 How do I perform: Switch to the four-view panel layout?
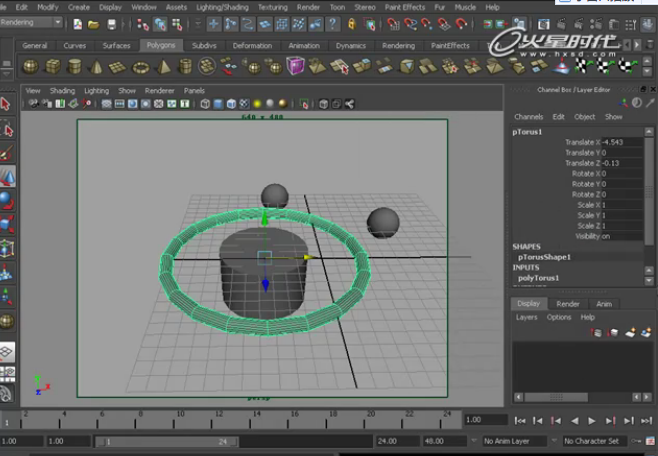pyautogui.click(x=7, y=374)
